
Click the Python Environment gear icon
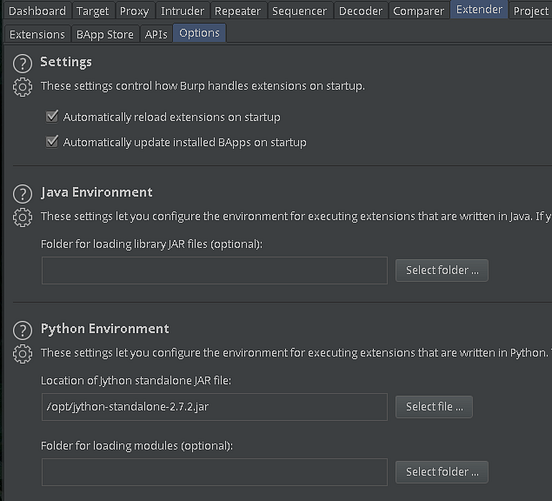click(x=22, y=354)
